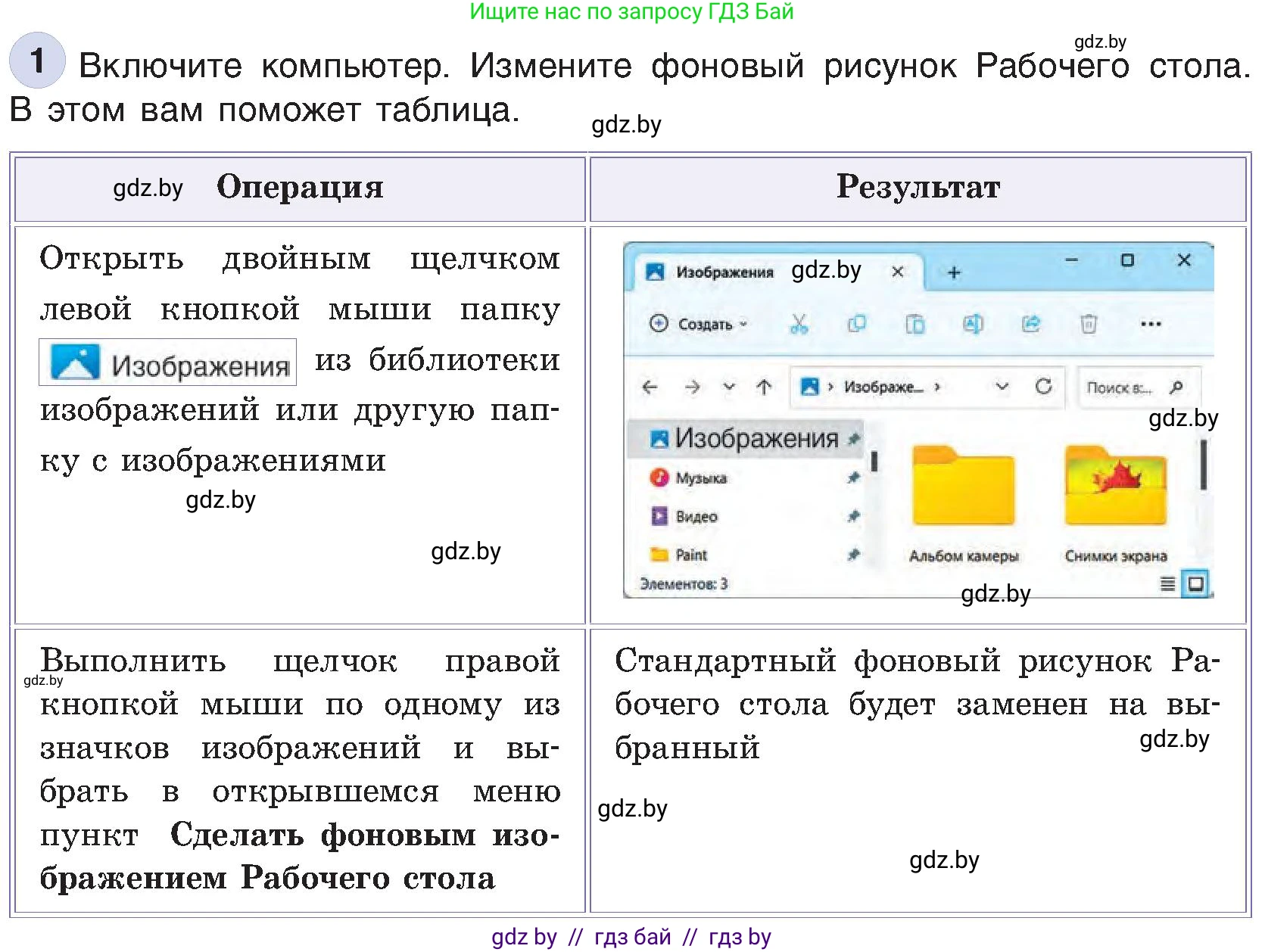Open the recent locations chevron beside navigation arrows
This screenshot has height=952, width=1265.
coord(729,387)
